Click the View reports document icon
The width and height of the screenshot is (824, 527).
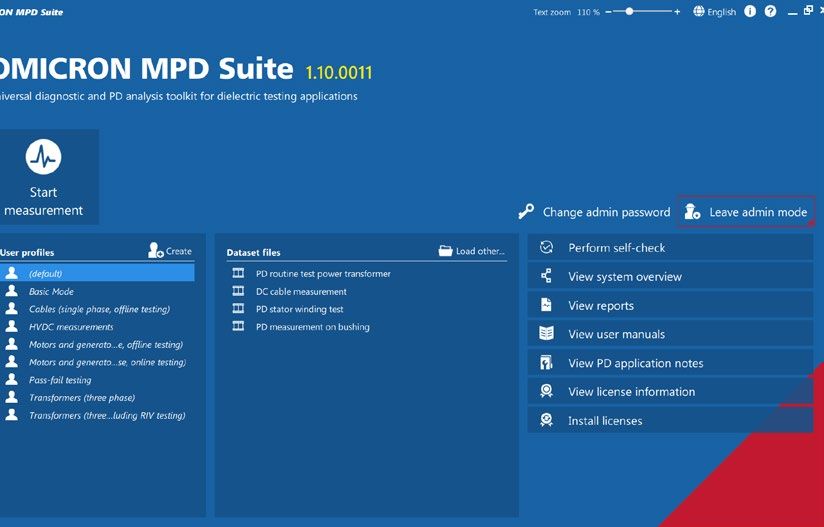(547, 306)
